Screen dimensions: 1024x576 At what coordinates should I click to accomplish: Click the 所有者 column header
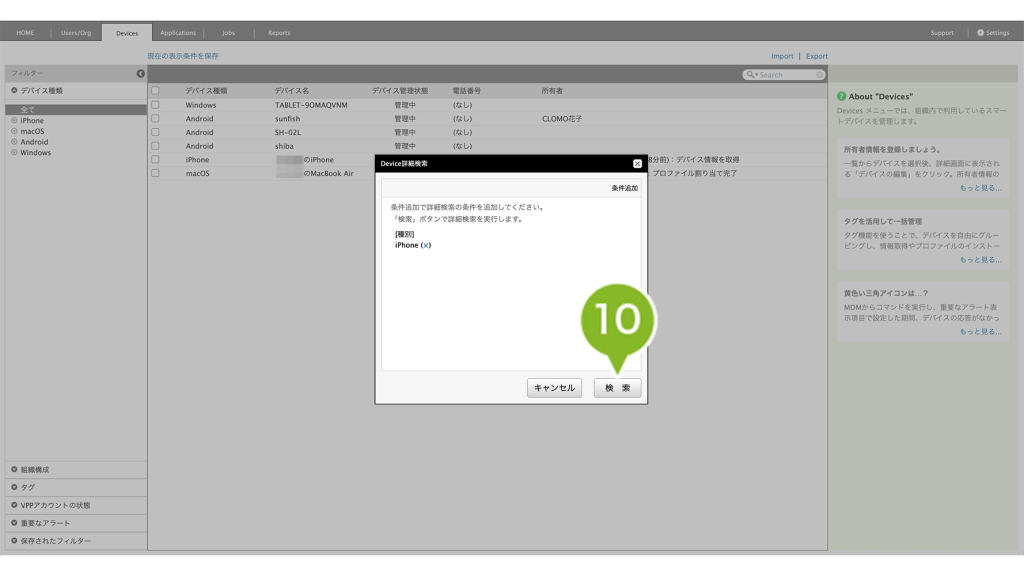(552, 91)
